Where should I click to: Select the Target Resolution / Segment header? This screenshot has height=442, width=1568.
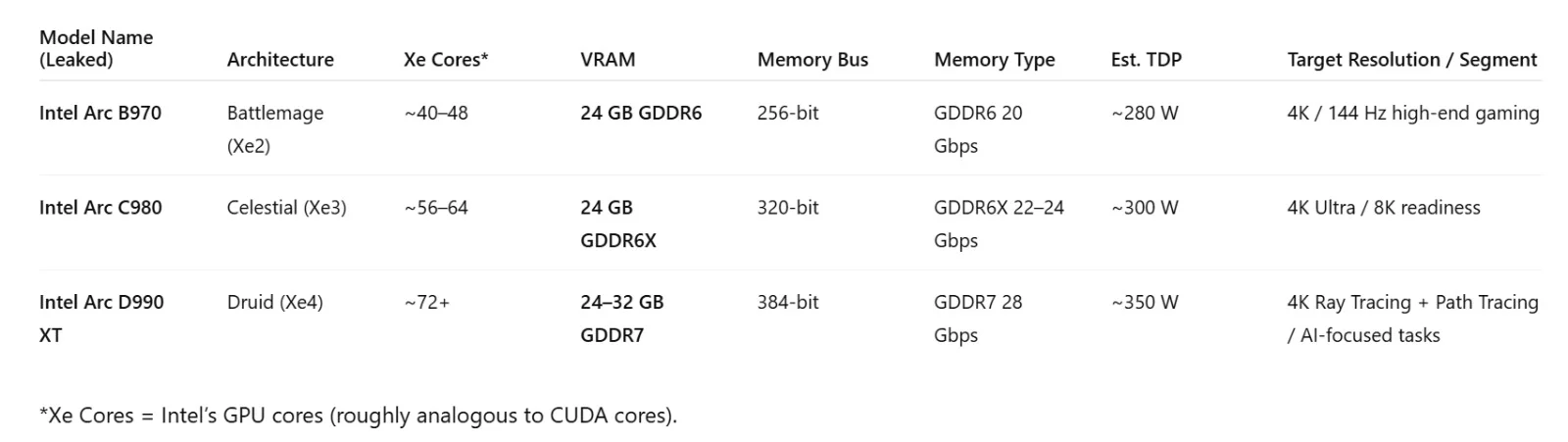pyautogui.click(x=1411, y=60)
